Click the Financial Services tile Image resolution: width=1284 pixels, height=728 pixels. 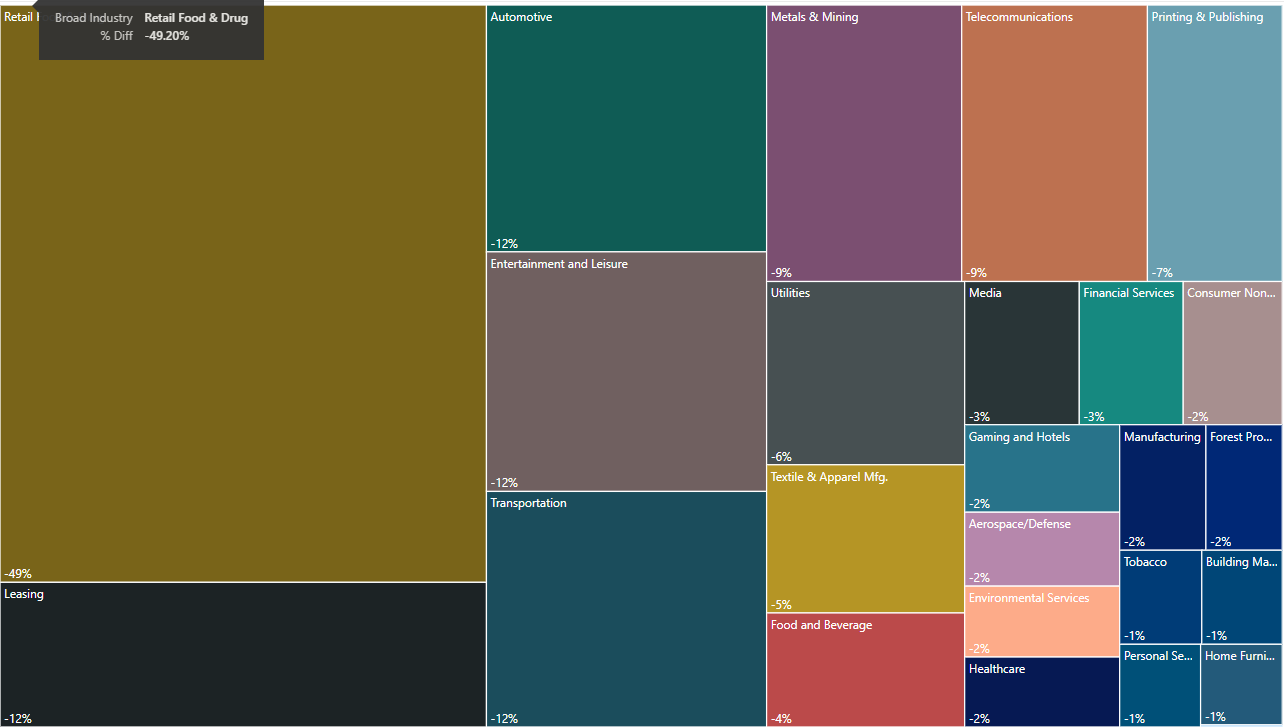[1131, 353]
